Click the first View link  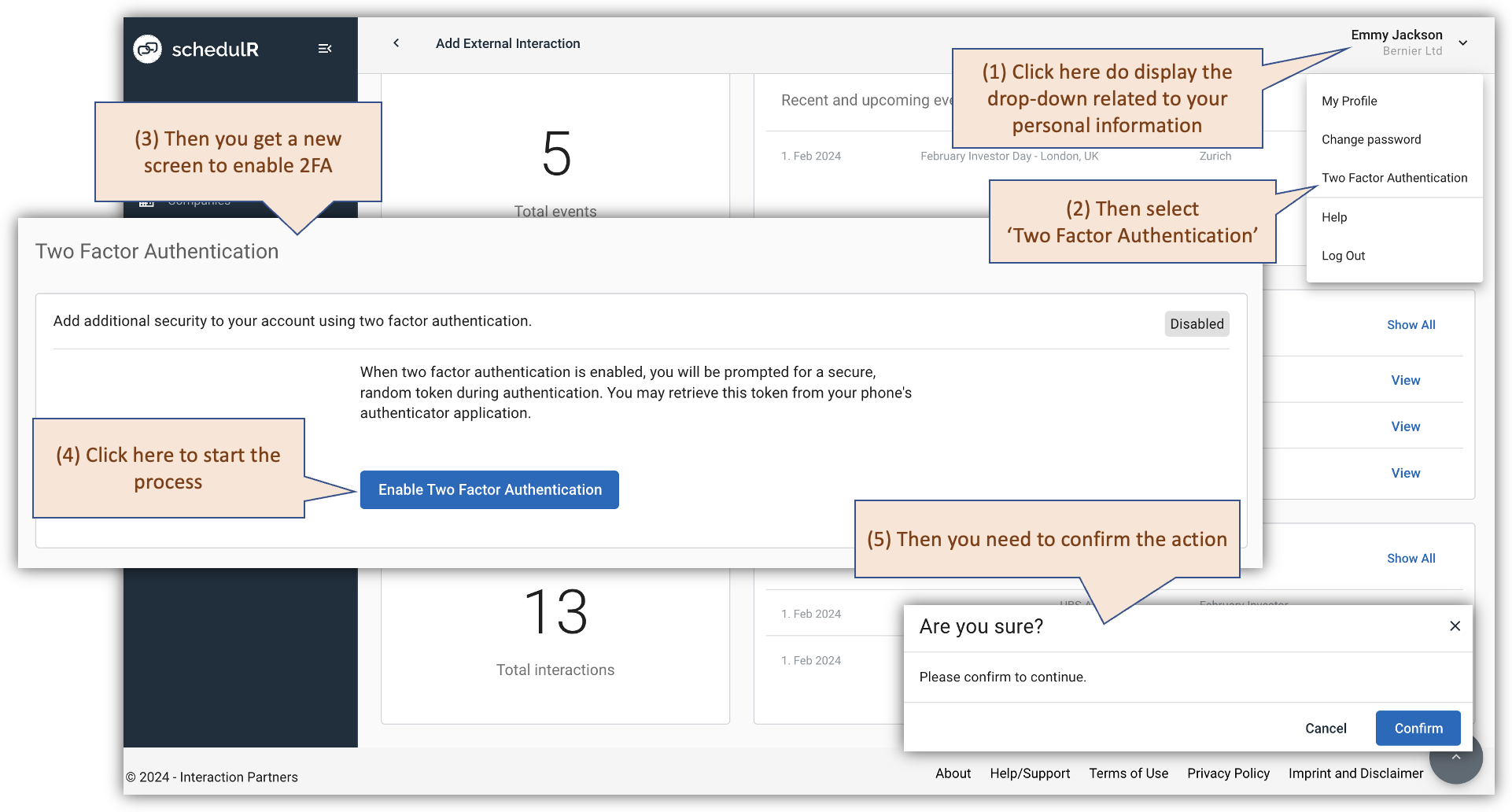click(1405, 381)
